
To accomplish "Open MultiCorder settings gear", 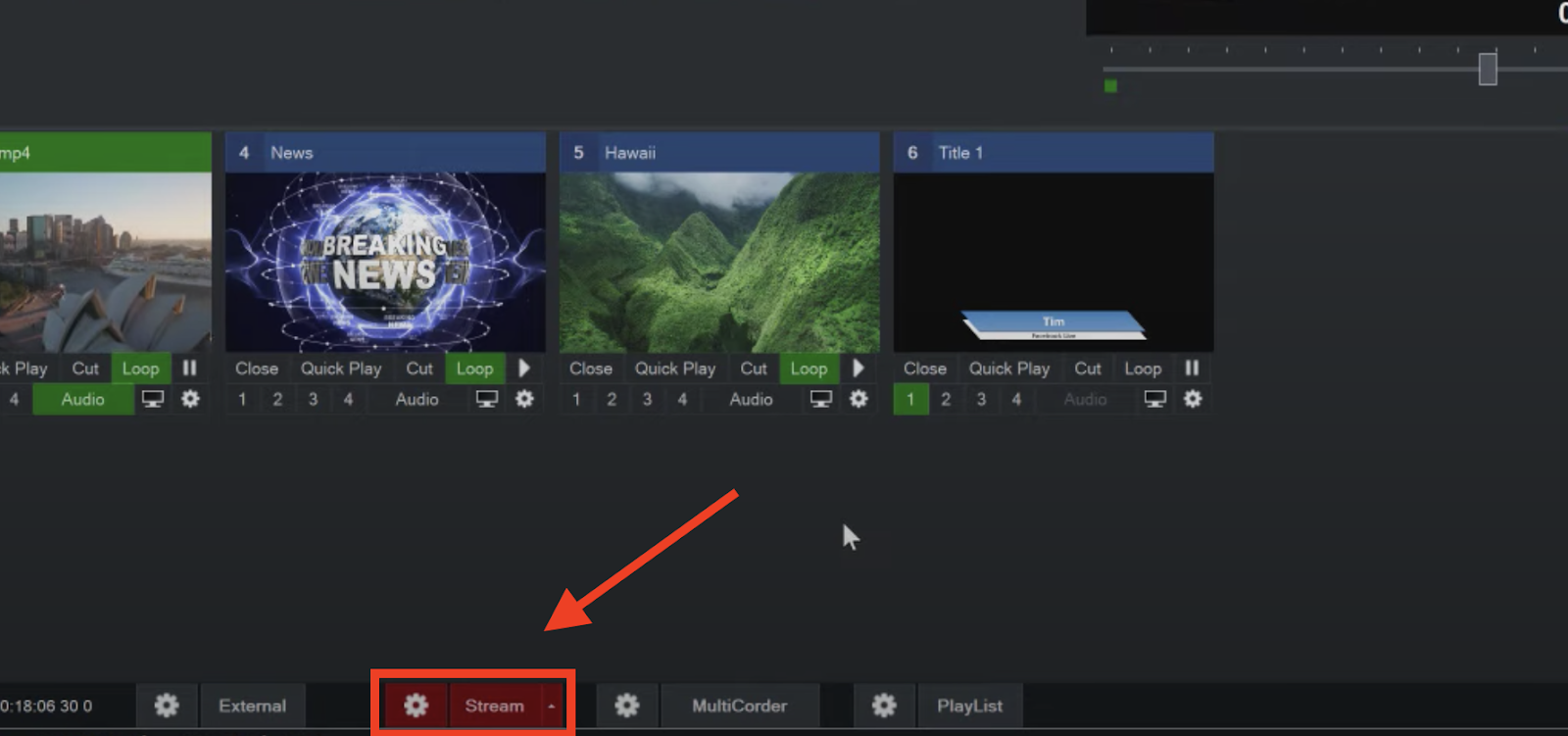I will pos(627,706).
